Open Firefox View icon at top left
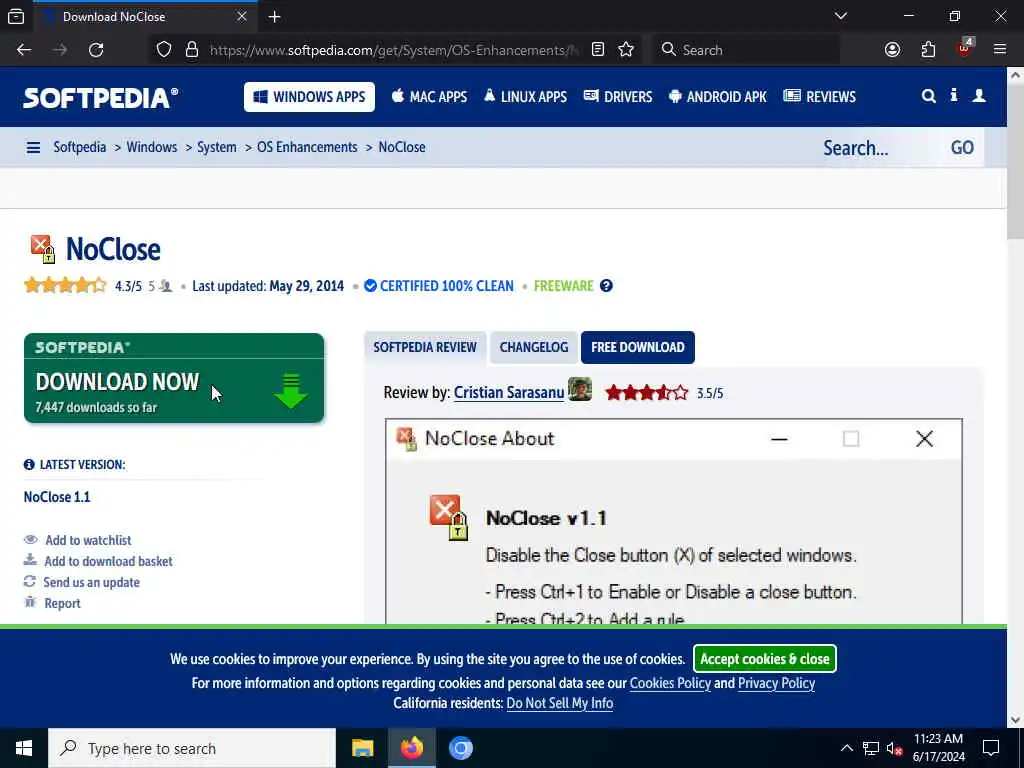The height and width of the screenshot is (768, 1024). (16, 17)
